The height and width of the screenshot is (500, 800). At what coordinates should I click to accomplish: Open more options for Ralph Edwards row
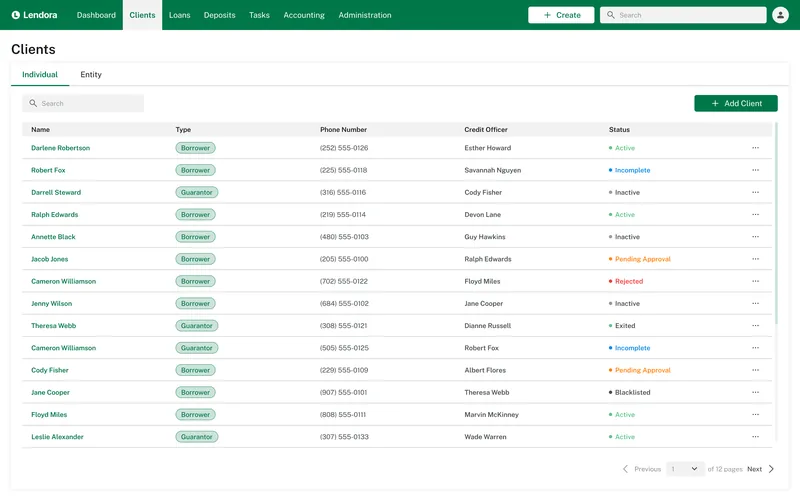click(x=755, y=214)
